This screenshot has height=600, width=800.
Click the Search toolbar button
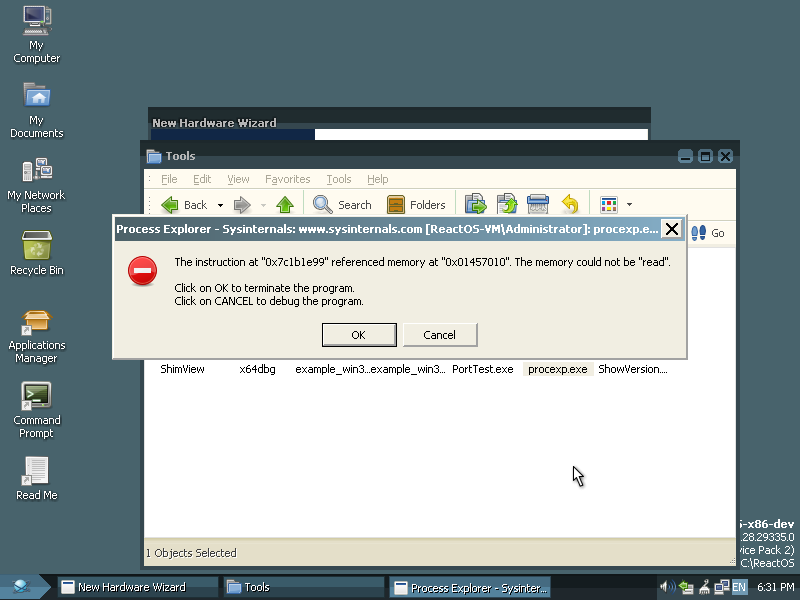coord(342,205)
